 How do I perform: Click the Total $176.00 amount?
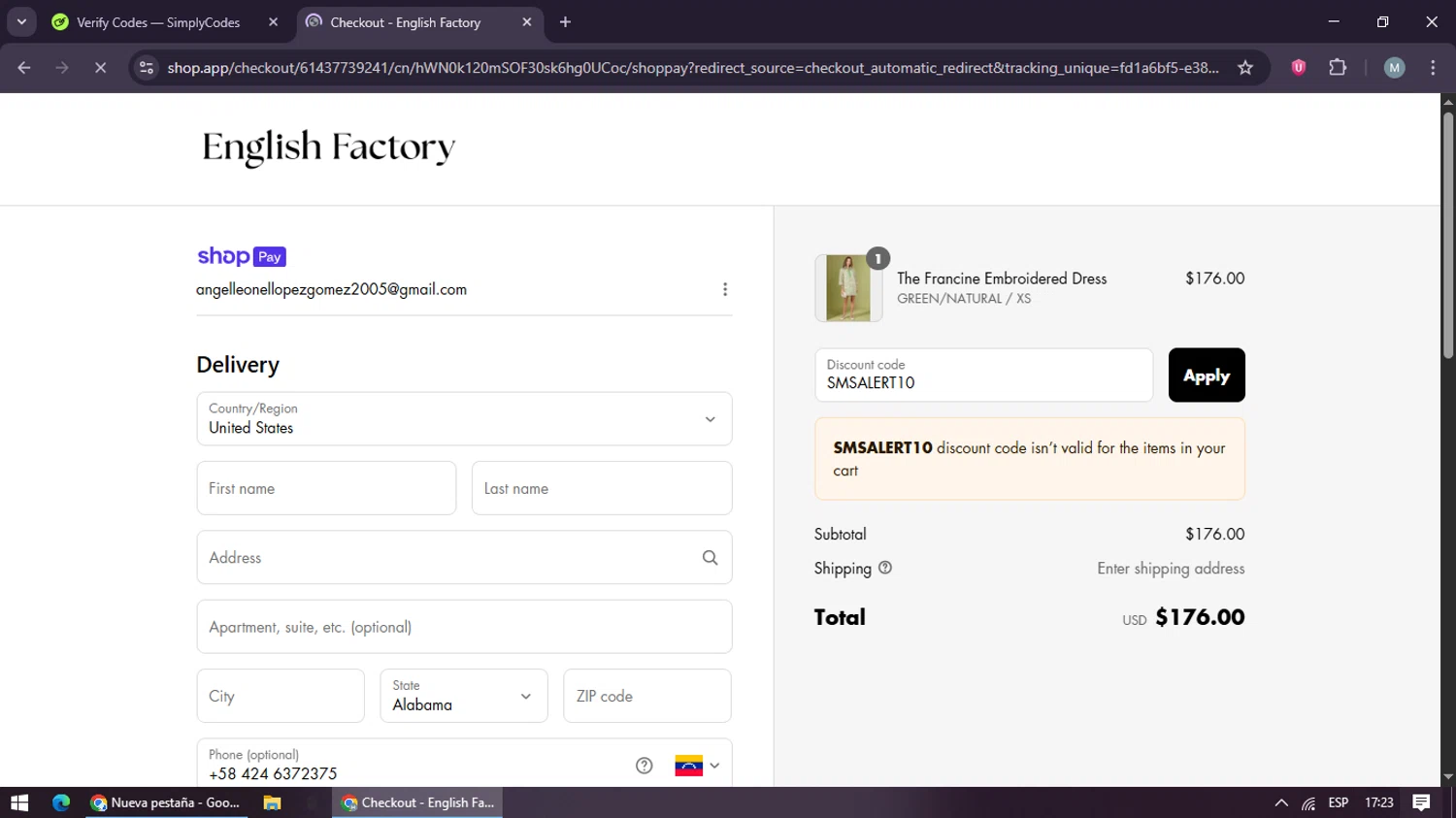[x=1200, y=617]
